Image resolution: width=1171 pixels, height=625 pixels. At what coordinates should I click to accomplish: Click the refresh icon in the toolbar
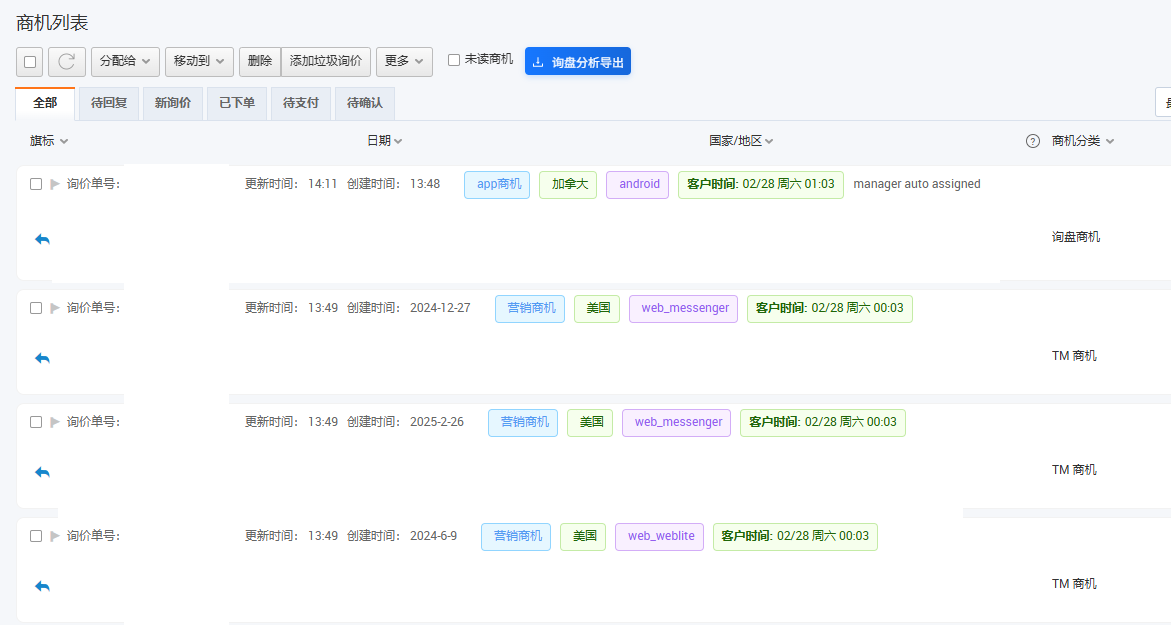tap(67, 62)
